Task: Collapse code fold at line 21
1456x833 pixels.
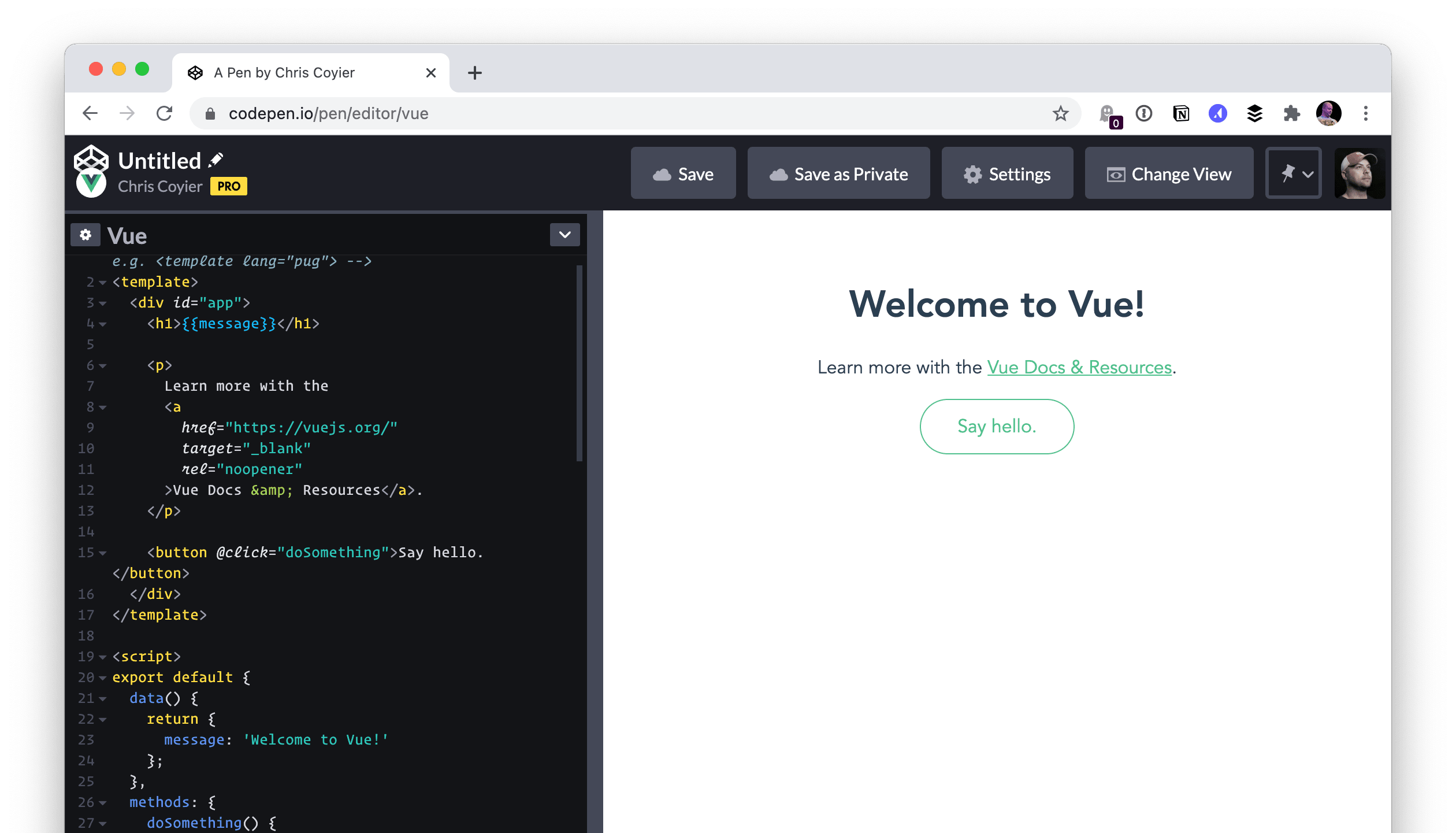Action: tap(102, 698)
